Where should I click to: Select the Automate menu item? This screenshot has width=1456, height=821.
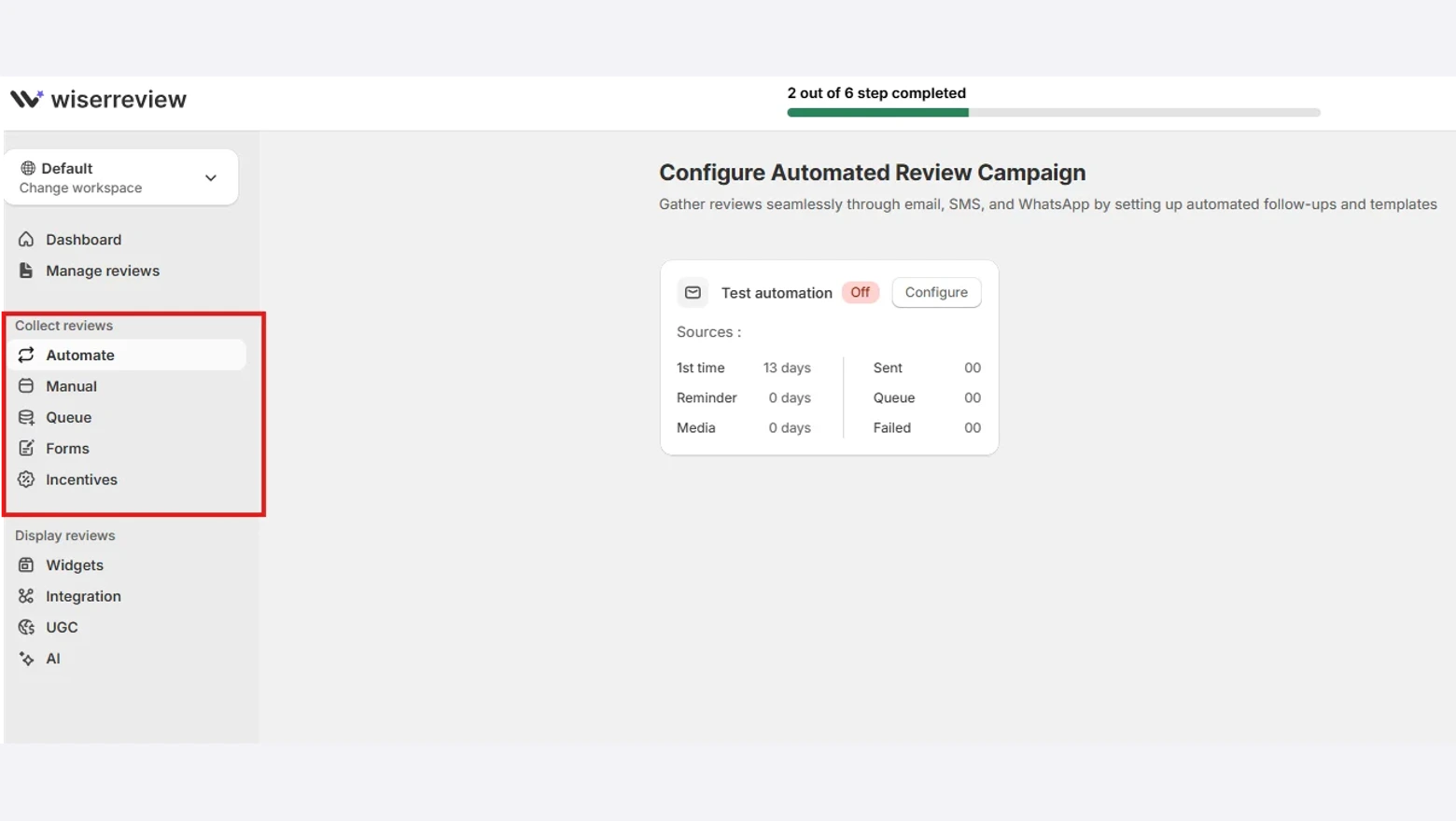click(x=127, y=355)
